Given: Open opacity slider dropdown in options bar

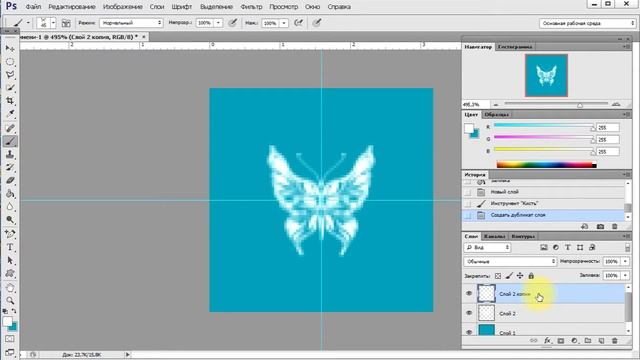Looking at the screenshot, I should point(218,23).
